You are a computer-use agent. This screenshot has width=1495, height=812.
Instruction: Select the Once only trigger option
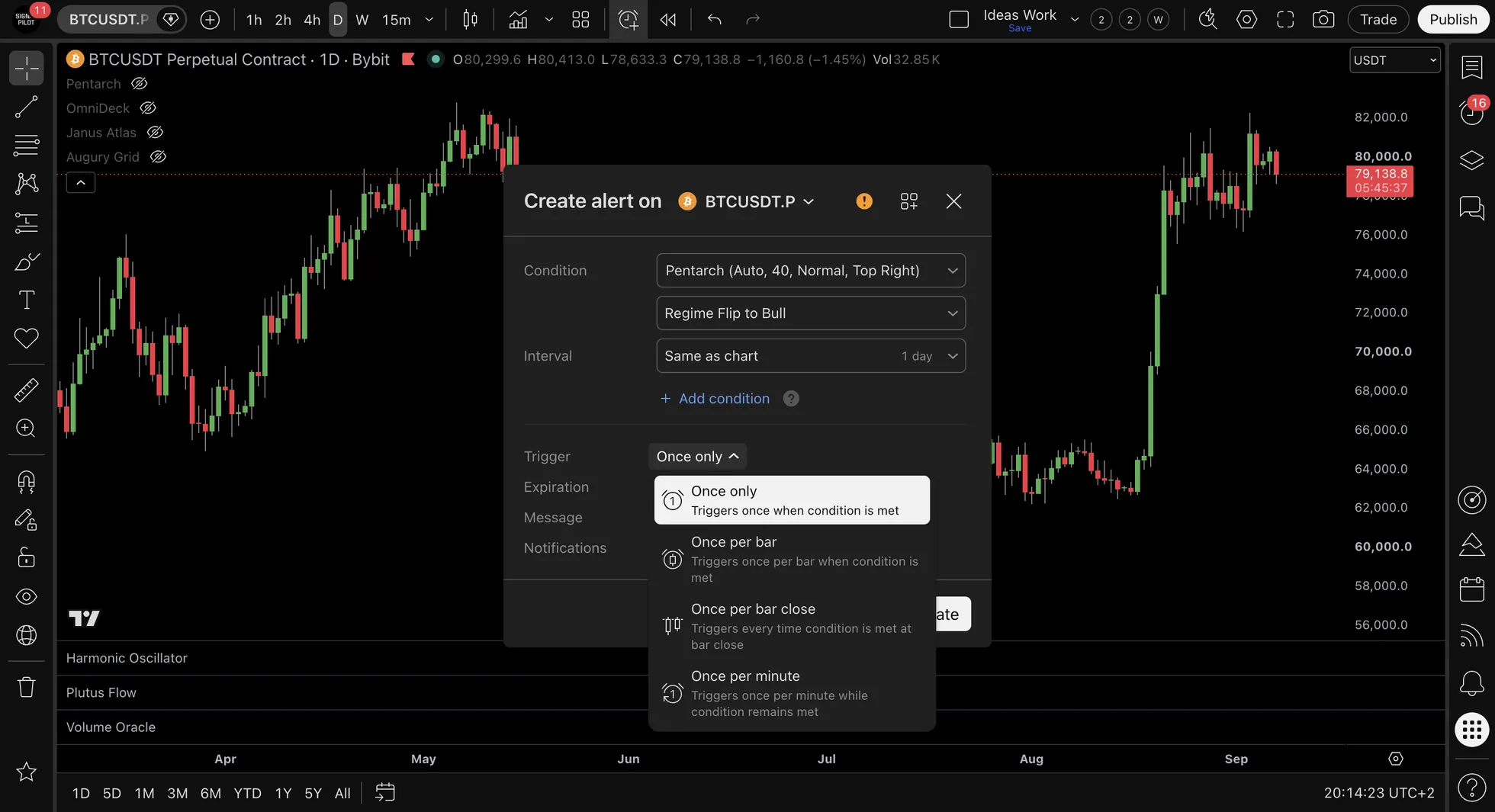(x=792, y=500)
